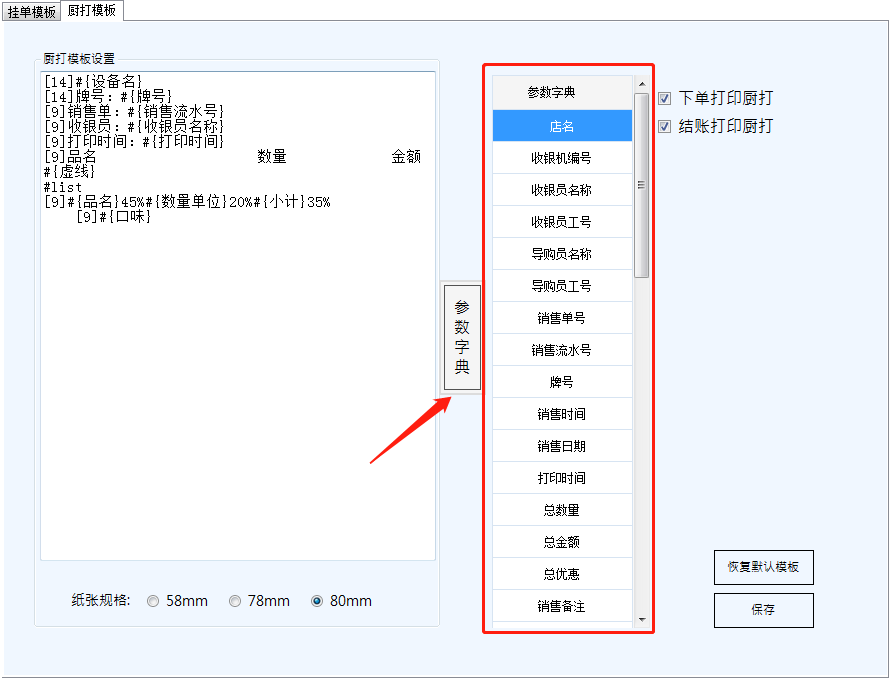The width and height of the screenshot is (891, 679).
Task: Select 销售时间 parameter
Action: pos(562,414)
